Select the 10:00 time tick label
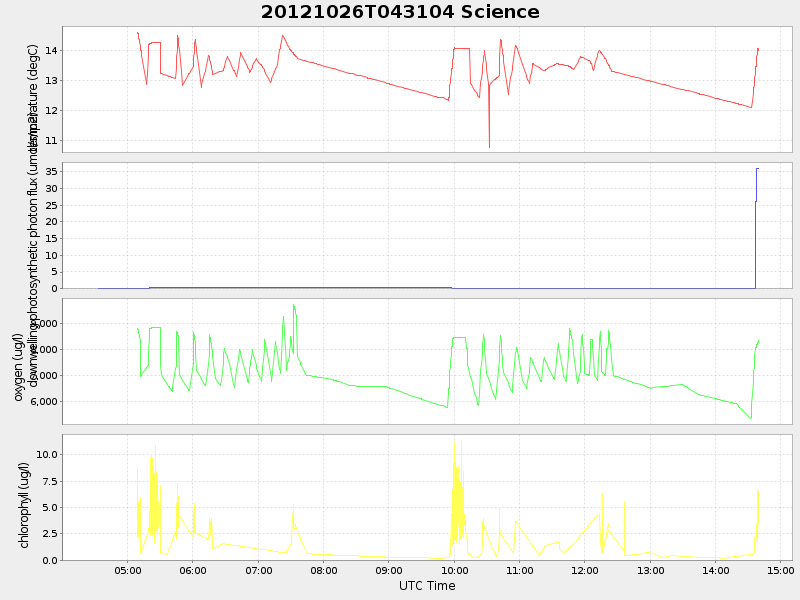Viewport: 800px width, 600px height. pos(454,570)
